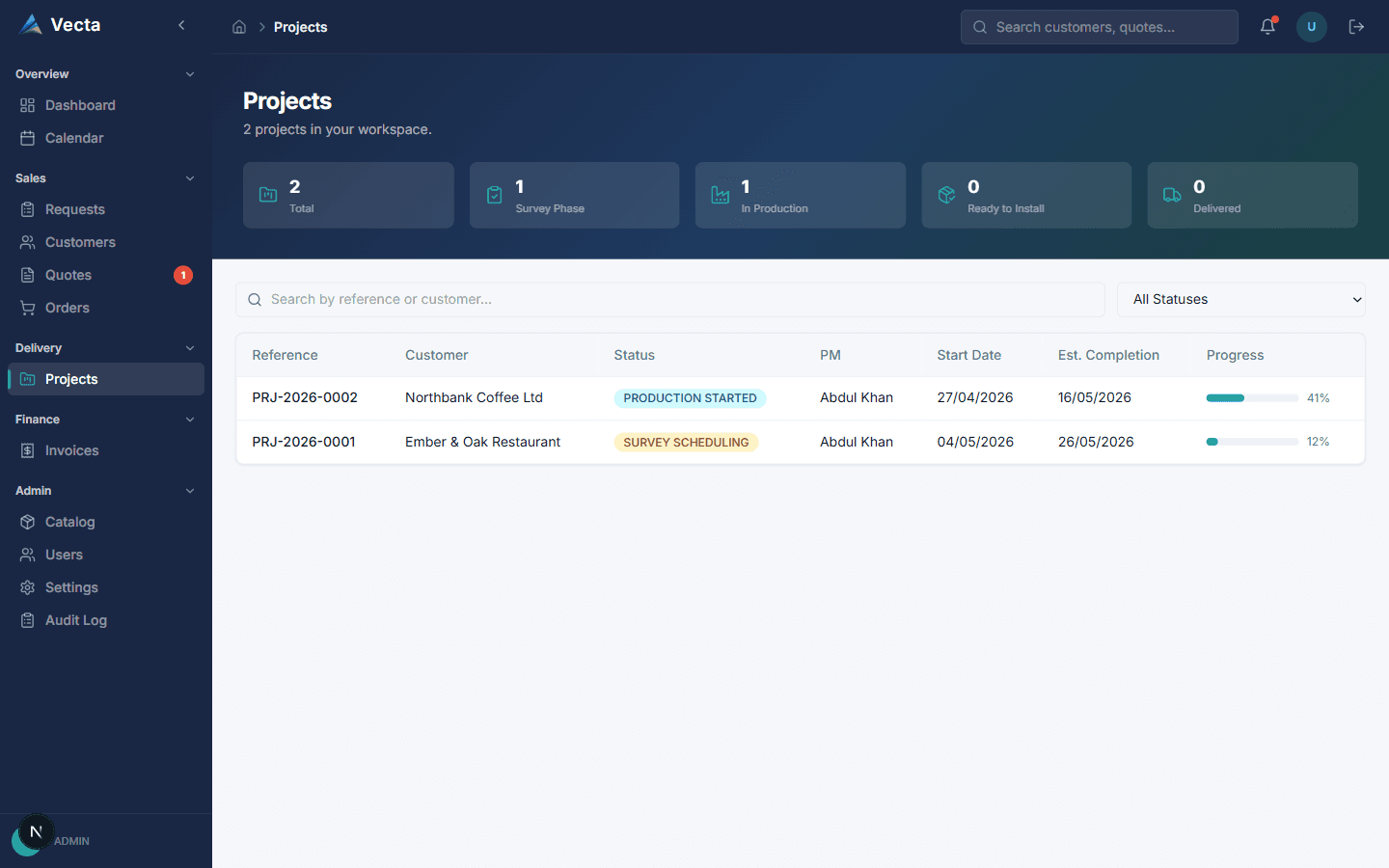The image size is (1389, 868).
Task: Open the All Statuses dropdown
Action: (x=1240, y=299)
